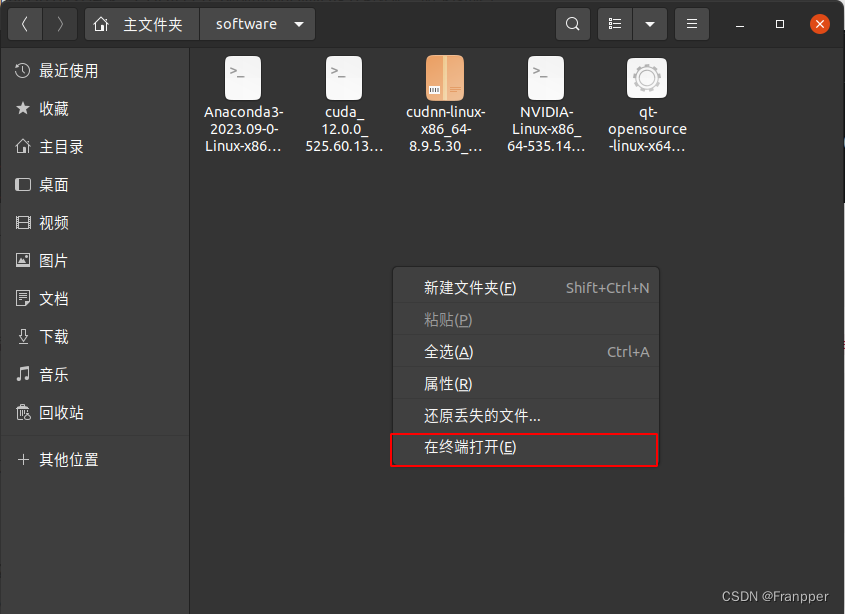The width and height of the screenshot is (845, 614).
Task: Click the qt-opensource-linux-x64 file name
Action: [647, 129]
